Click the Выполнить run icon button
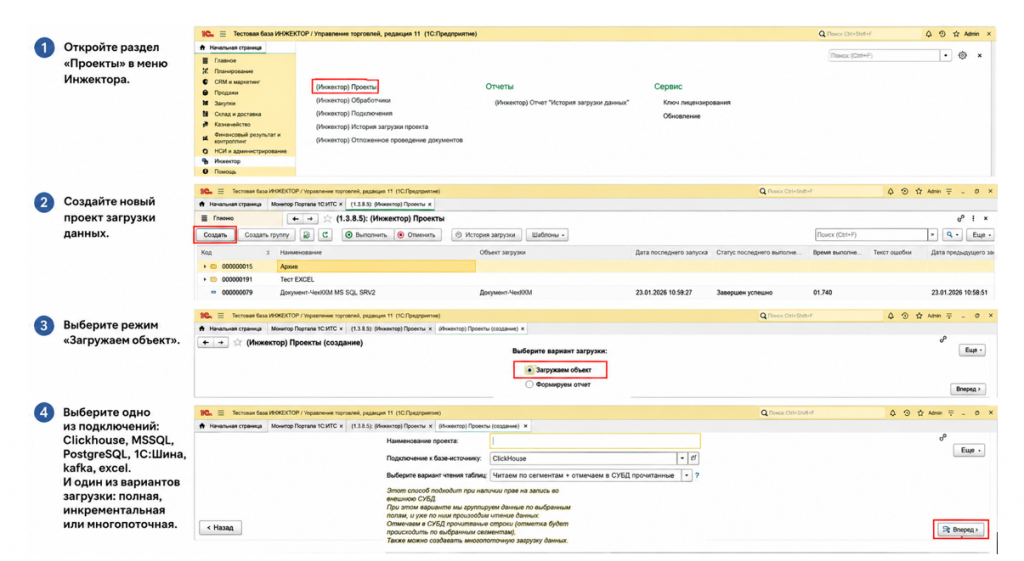This screenshot has height=561, width=1024. coord(366,234)
